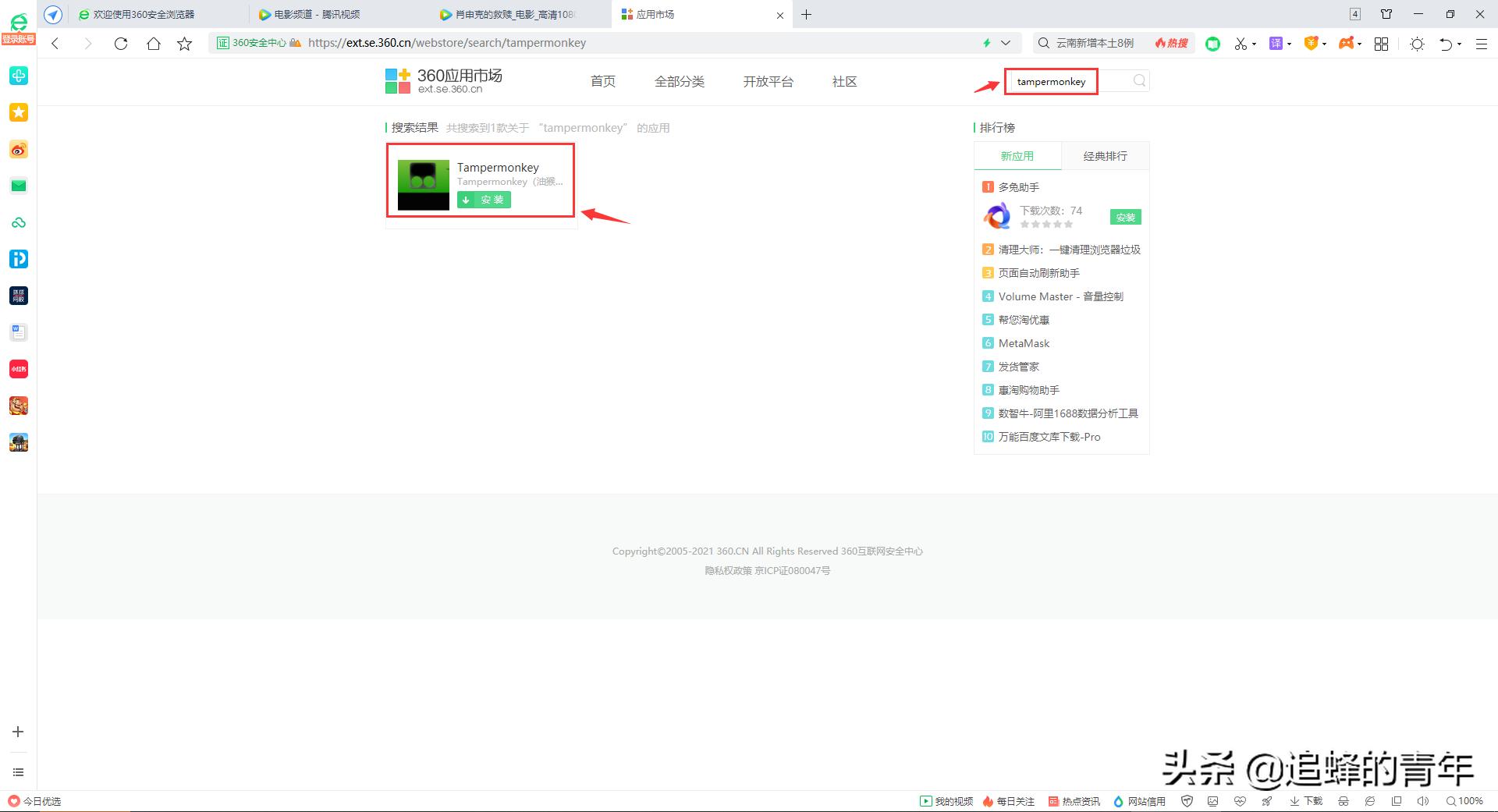Click the teal plus-shaped sidebar icon
This screenshot has width=1498, height=812.
coord(19,76)
